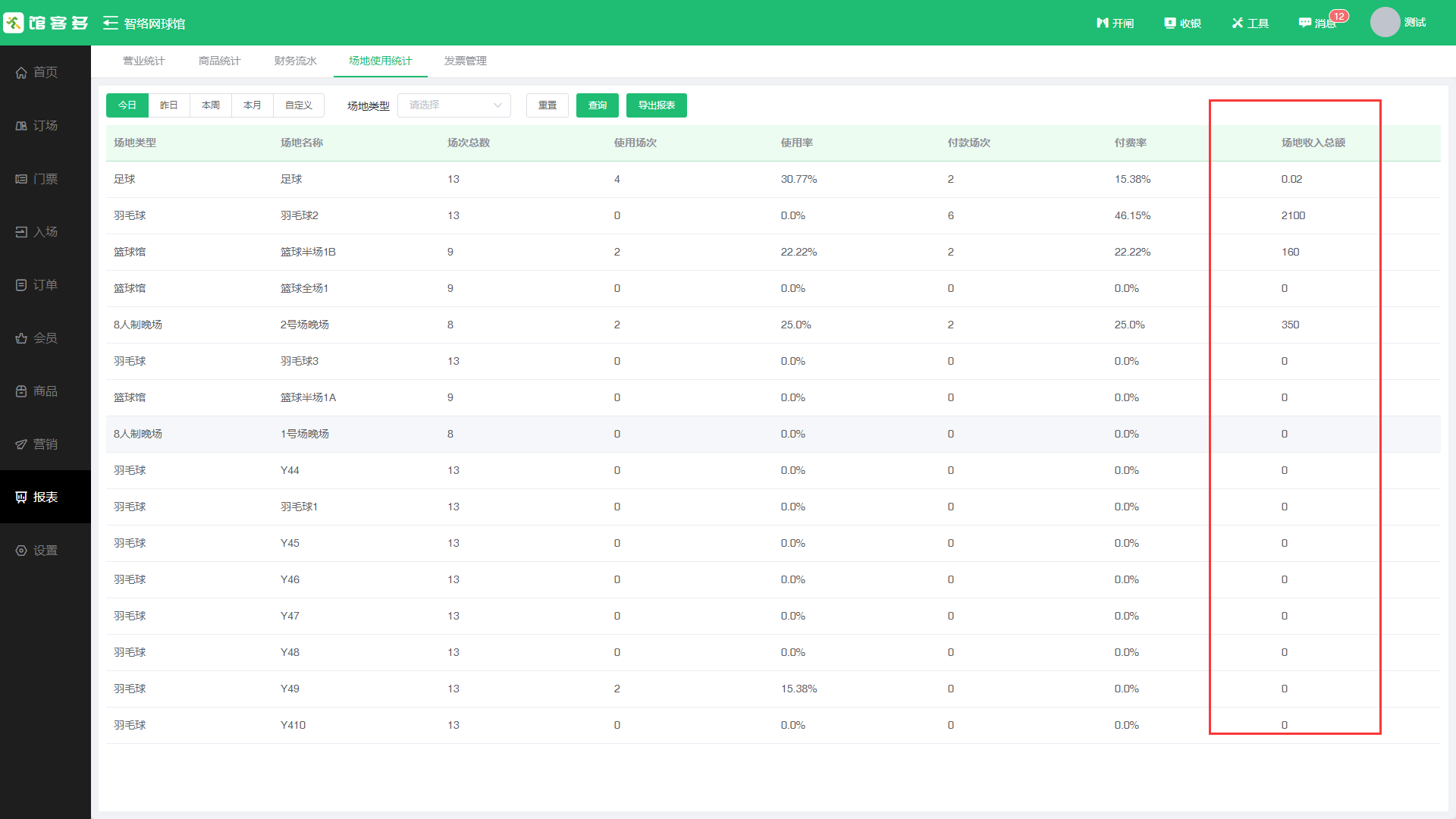Open 订场 booking in the sidebar

click(x=45, y=125)
